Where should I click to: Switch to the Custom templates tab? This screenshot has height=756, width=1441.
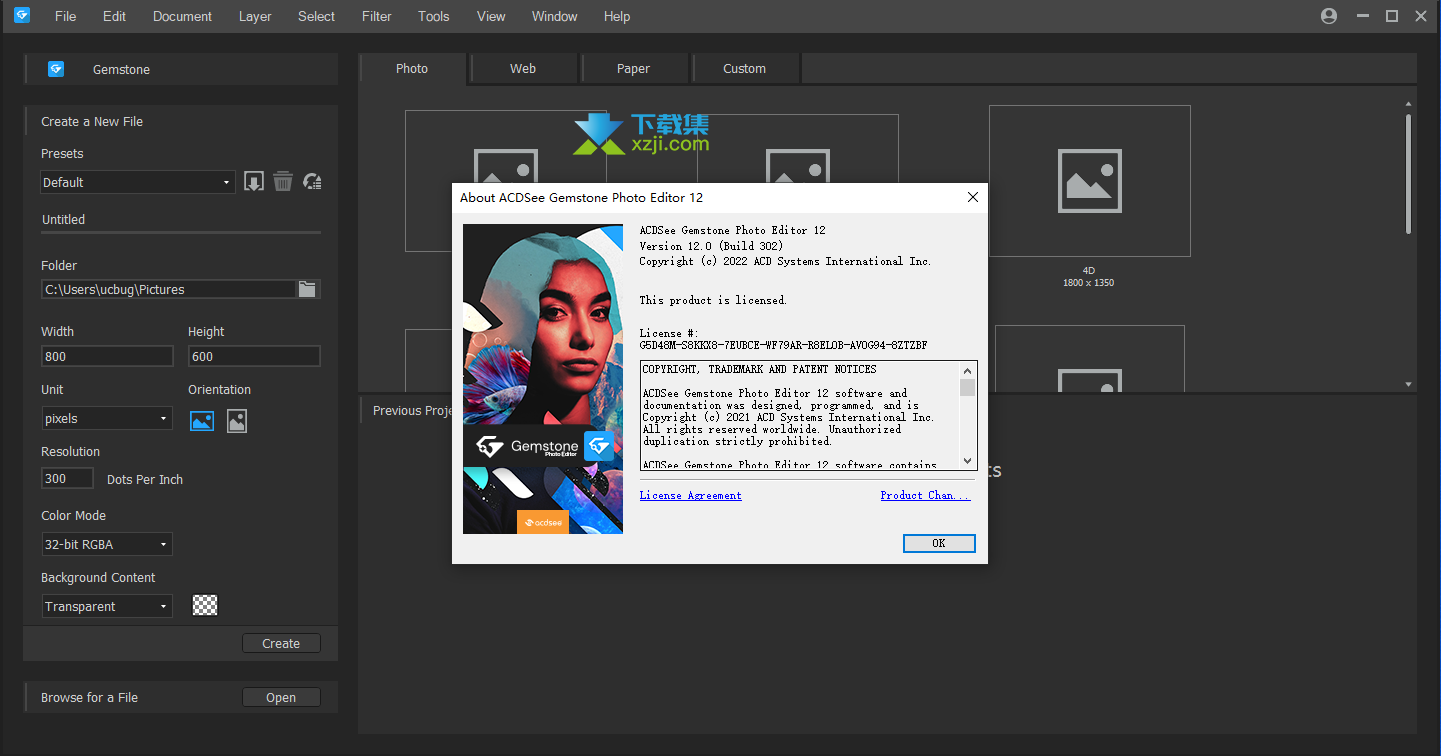pos(744,69)
